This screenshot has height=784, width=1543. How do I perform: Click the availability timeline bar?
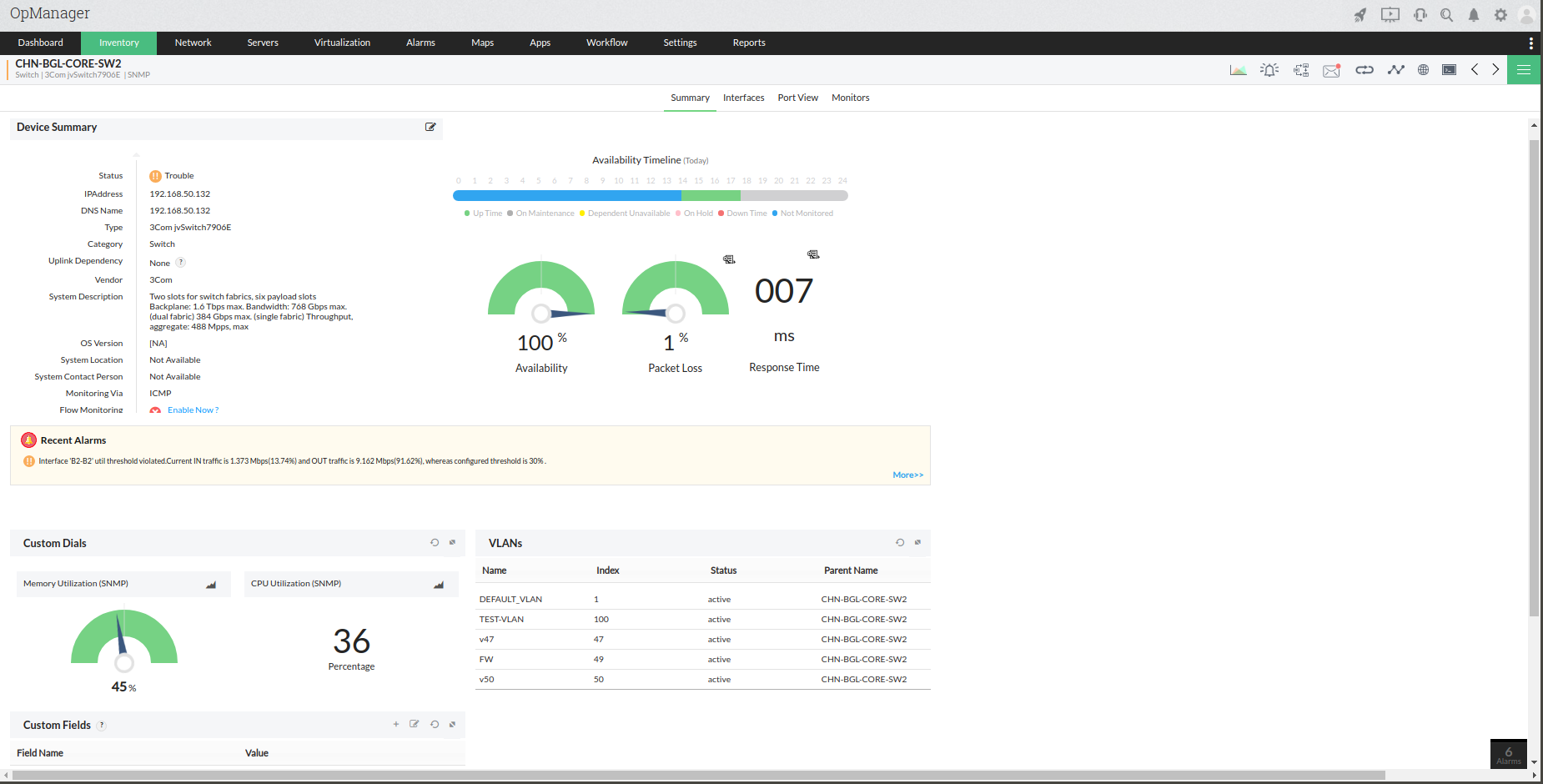[x=651, y=196]
